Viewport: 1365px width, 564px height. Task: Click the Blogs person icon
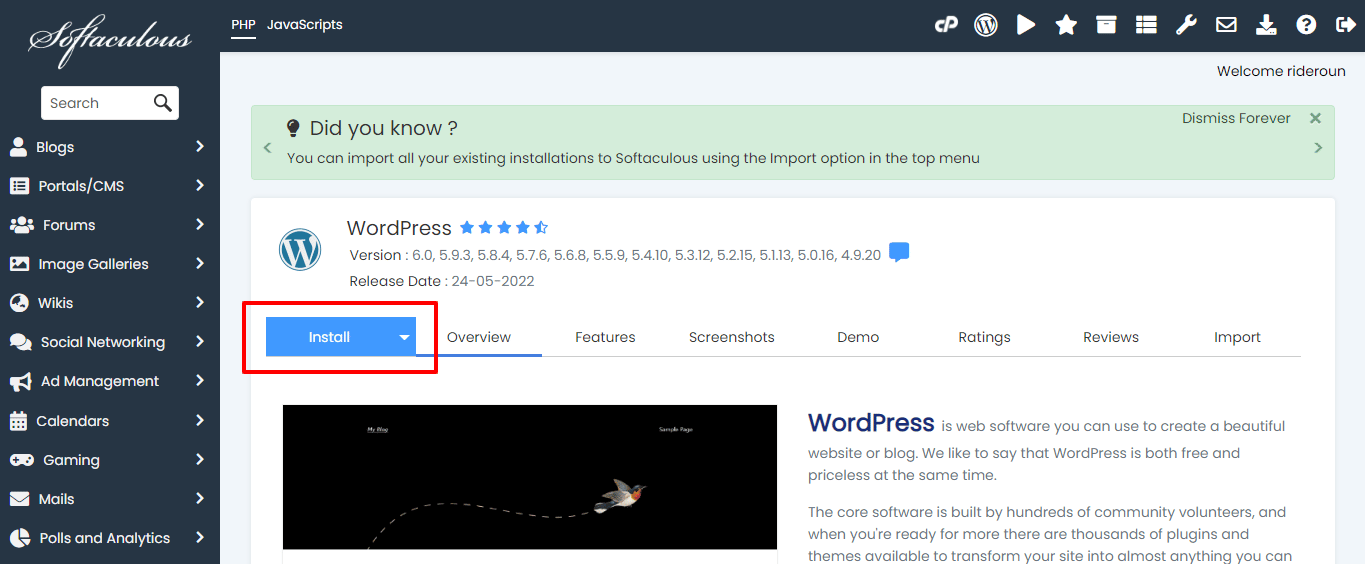[x=18, y=147]
